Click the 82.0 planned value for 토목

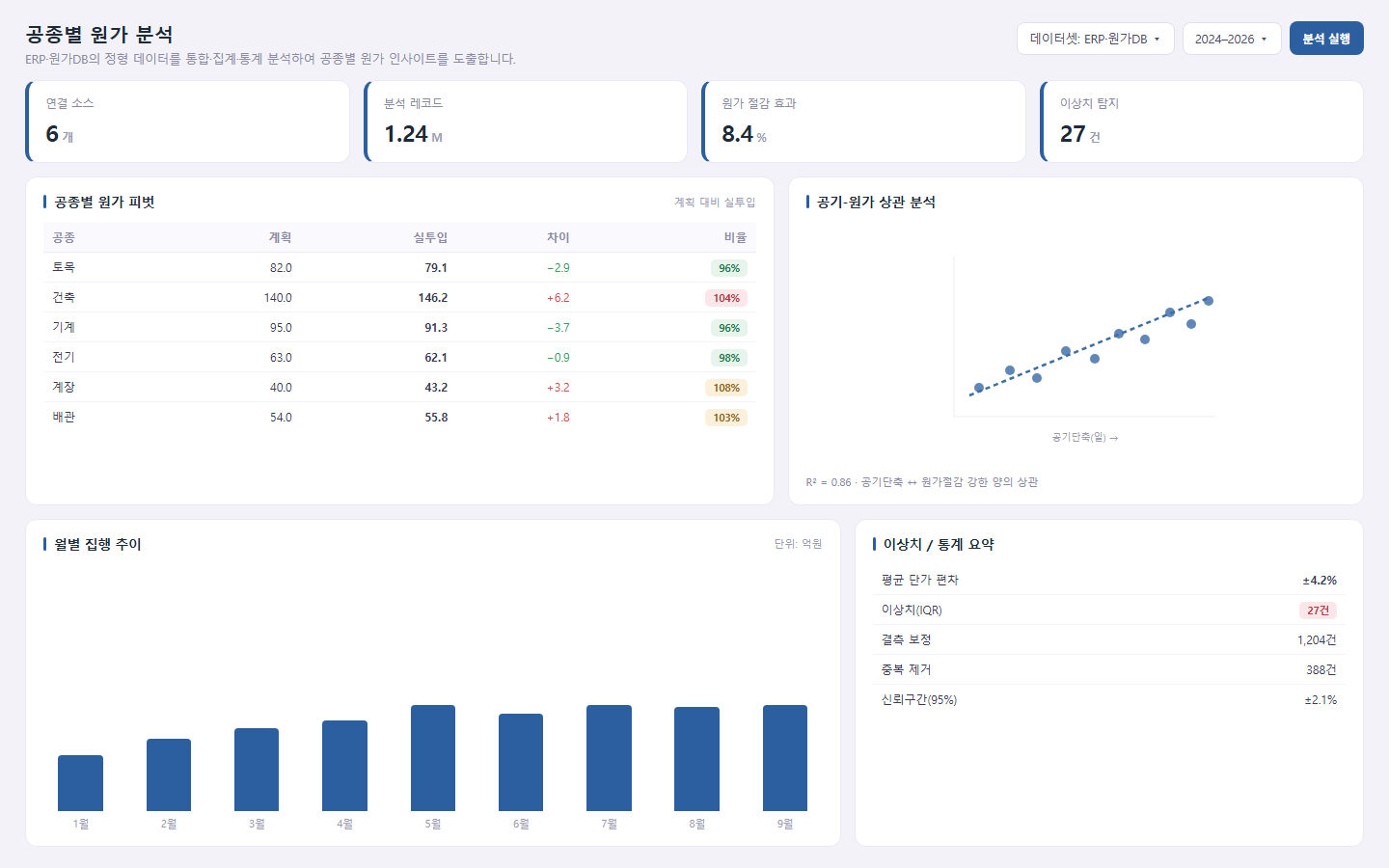[281, 268]
